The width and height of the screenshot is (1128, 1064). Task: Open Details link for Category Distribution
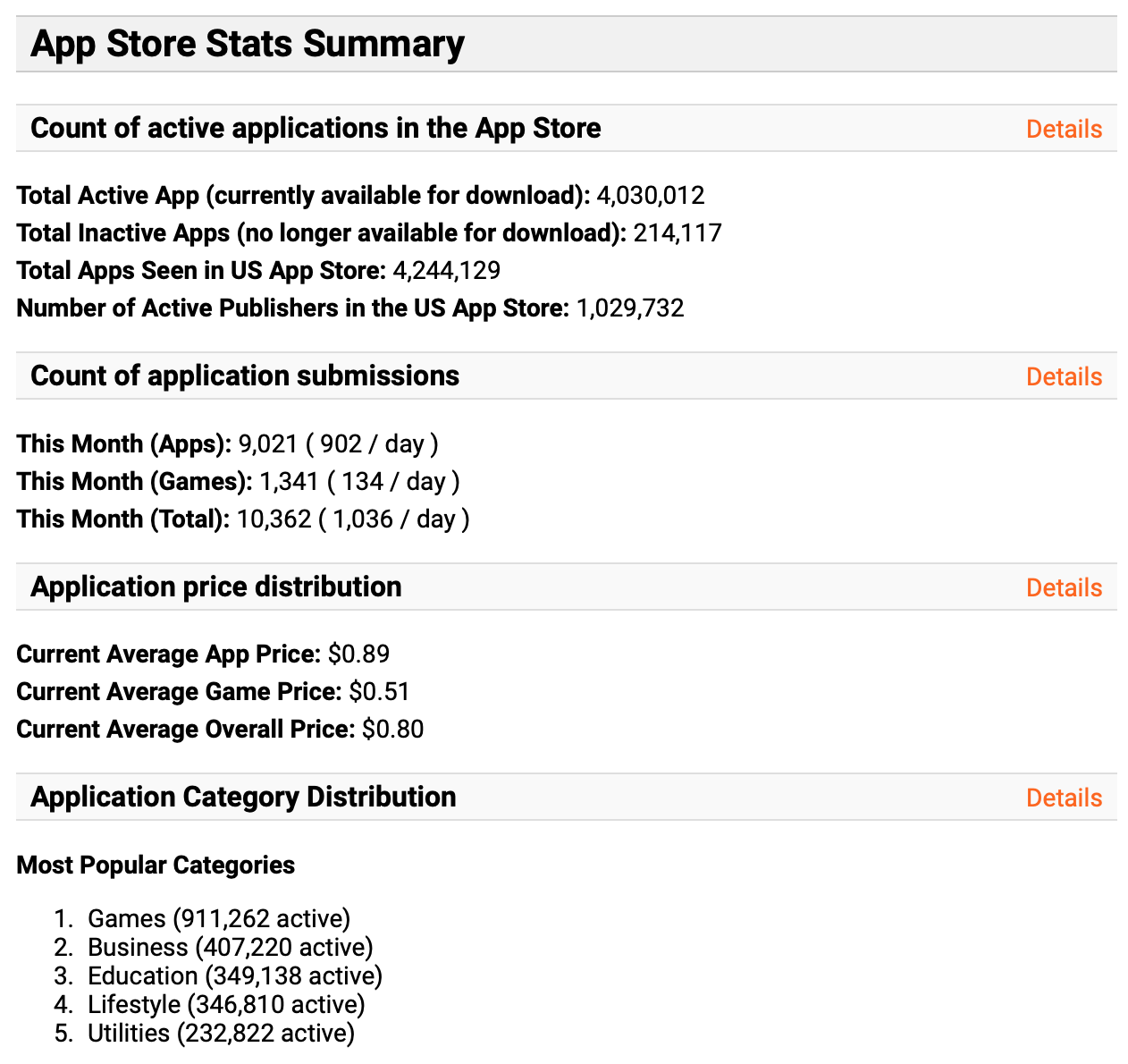[x=1064, y=798]
